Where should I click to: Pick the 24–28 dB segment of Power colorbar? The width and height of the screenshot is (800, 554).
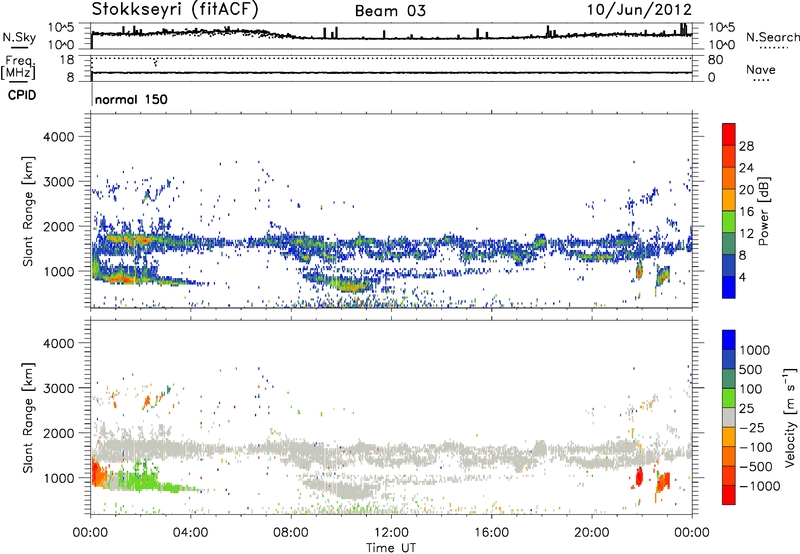tap(729, 156)
